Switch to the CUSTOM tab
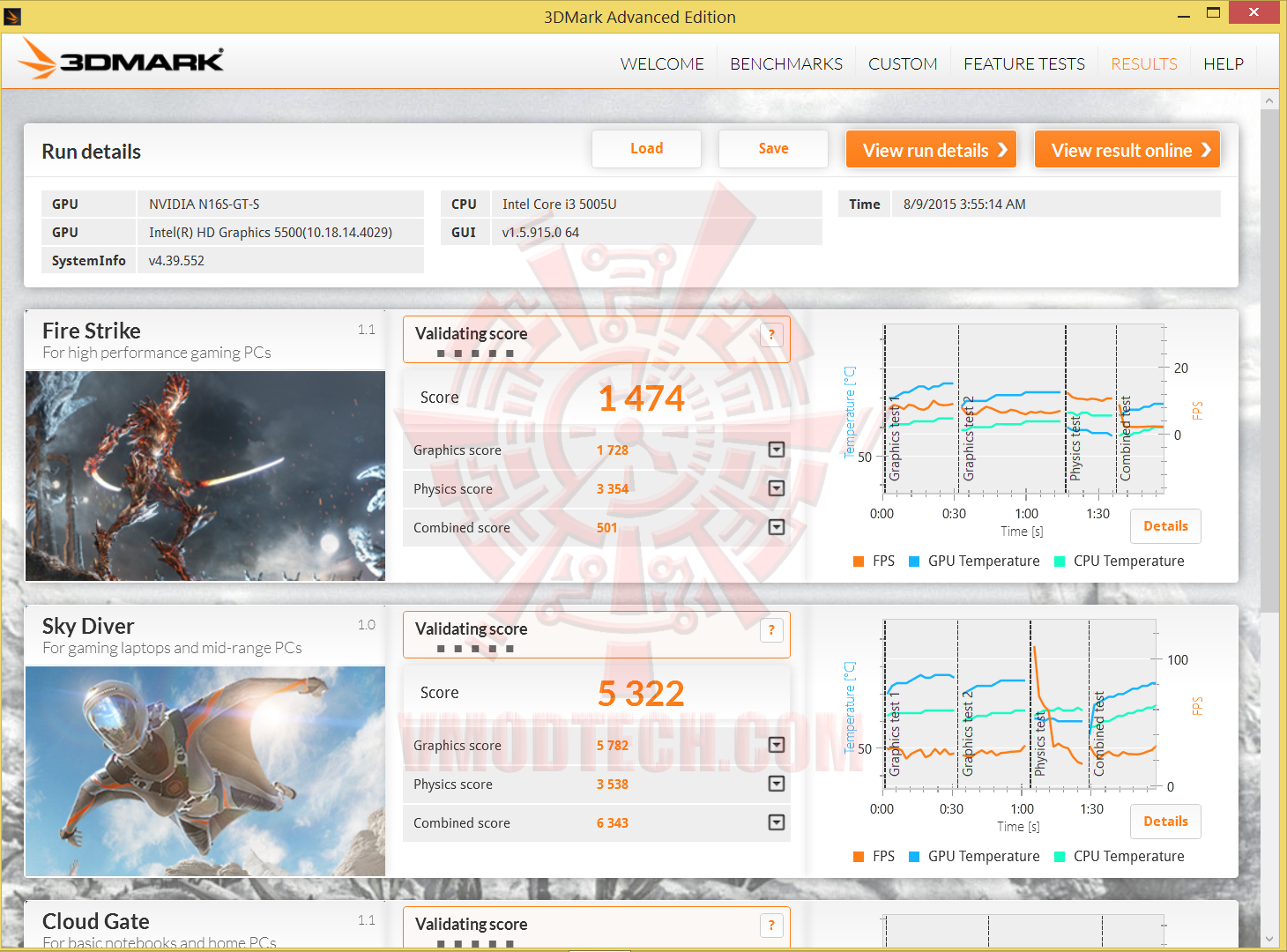This screenshot has height=952, width=1287. pyautogui.click(x=903, y=64)
